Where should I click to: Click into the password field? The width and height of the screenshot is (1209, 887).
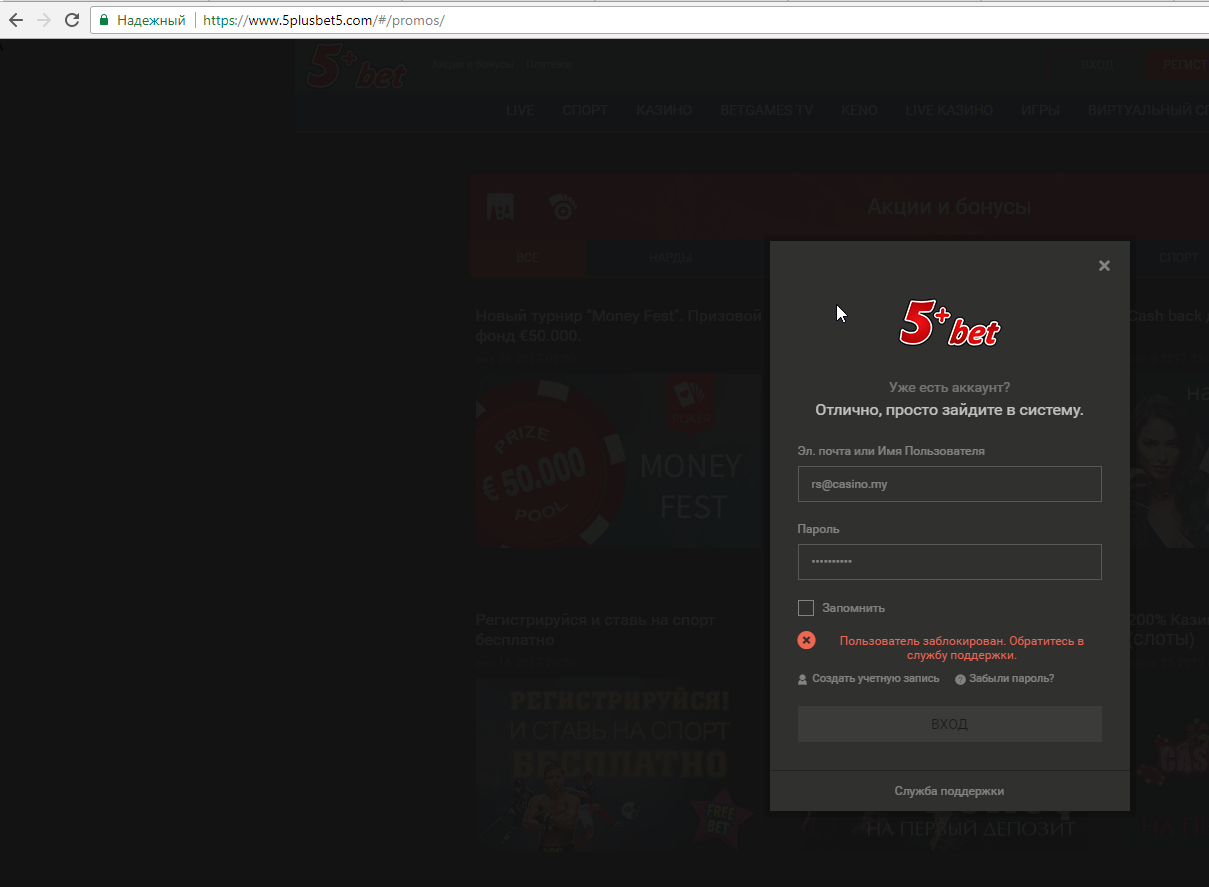click(x=949, y=562)
